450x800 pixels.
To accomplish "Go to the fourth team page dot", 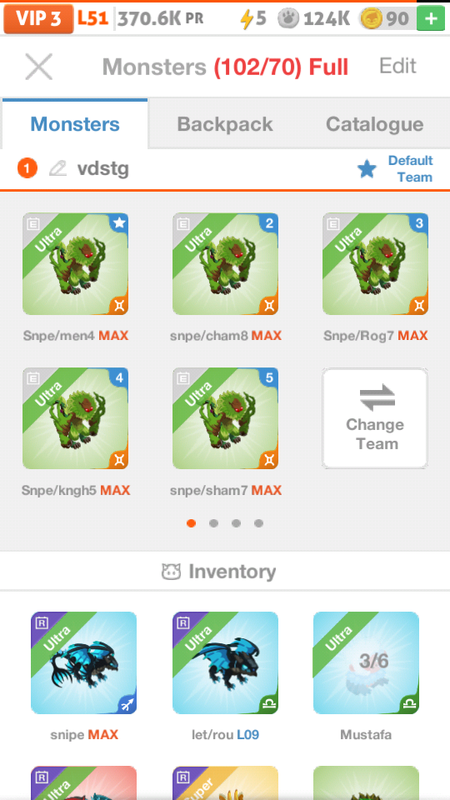I will (x=259, y=523).
